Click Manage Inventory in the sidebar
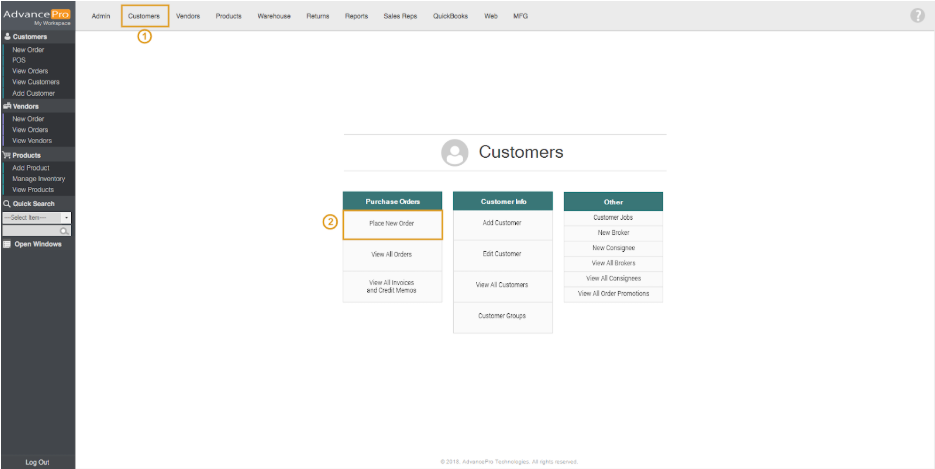Viewport: 935px width, 469px height. click(39, 179)
